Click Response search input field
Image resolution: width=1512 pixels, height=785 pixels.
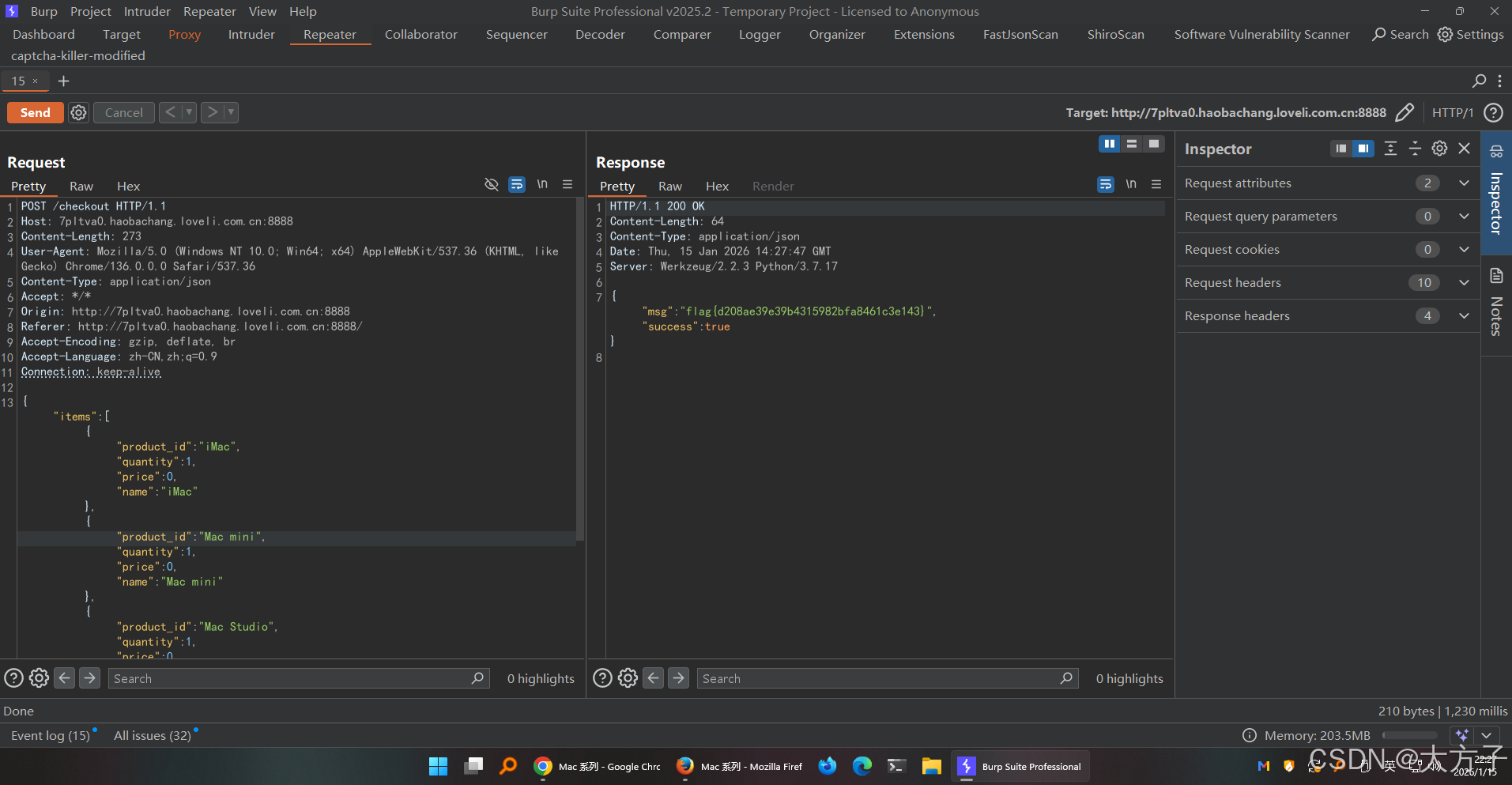click(888, 678)
